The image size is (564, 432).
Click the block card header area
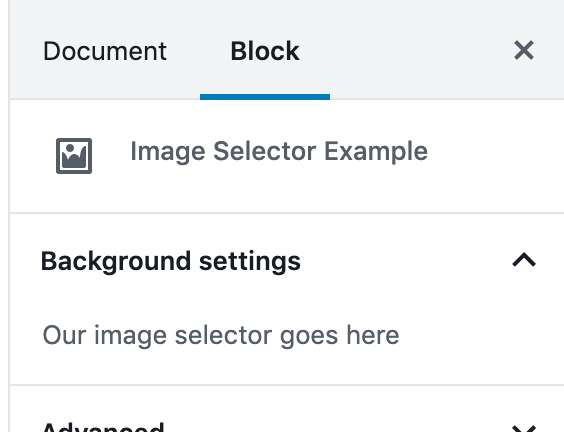[287, 156]
